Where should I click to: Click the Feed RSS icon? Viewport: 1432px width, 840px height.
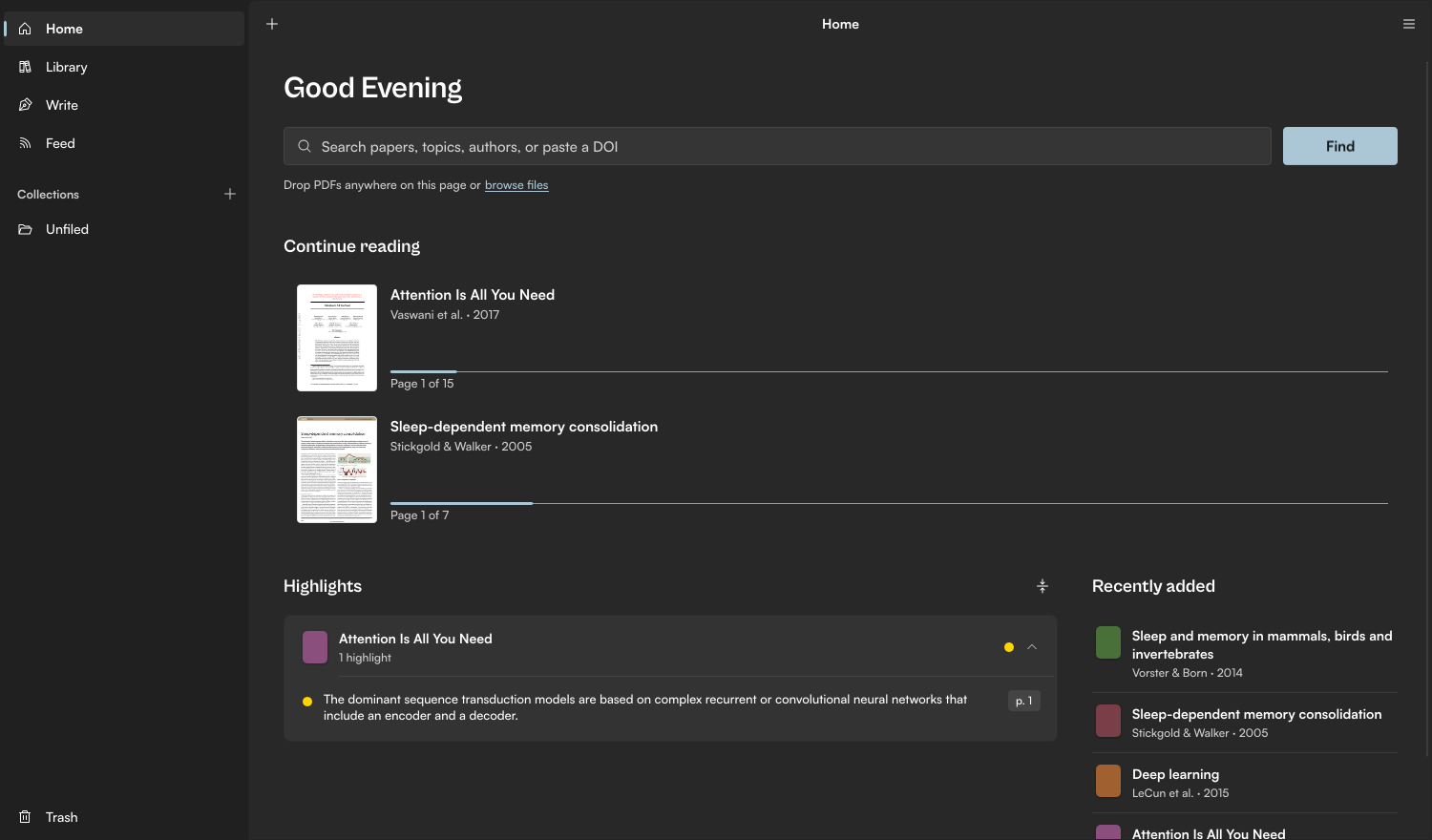(25, 143)
